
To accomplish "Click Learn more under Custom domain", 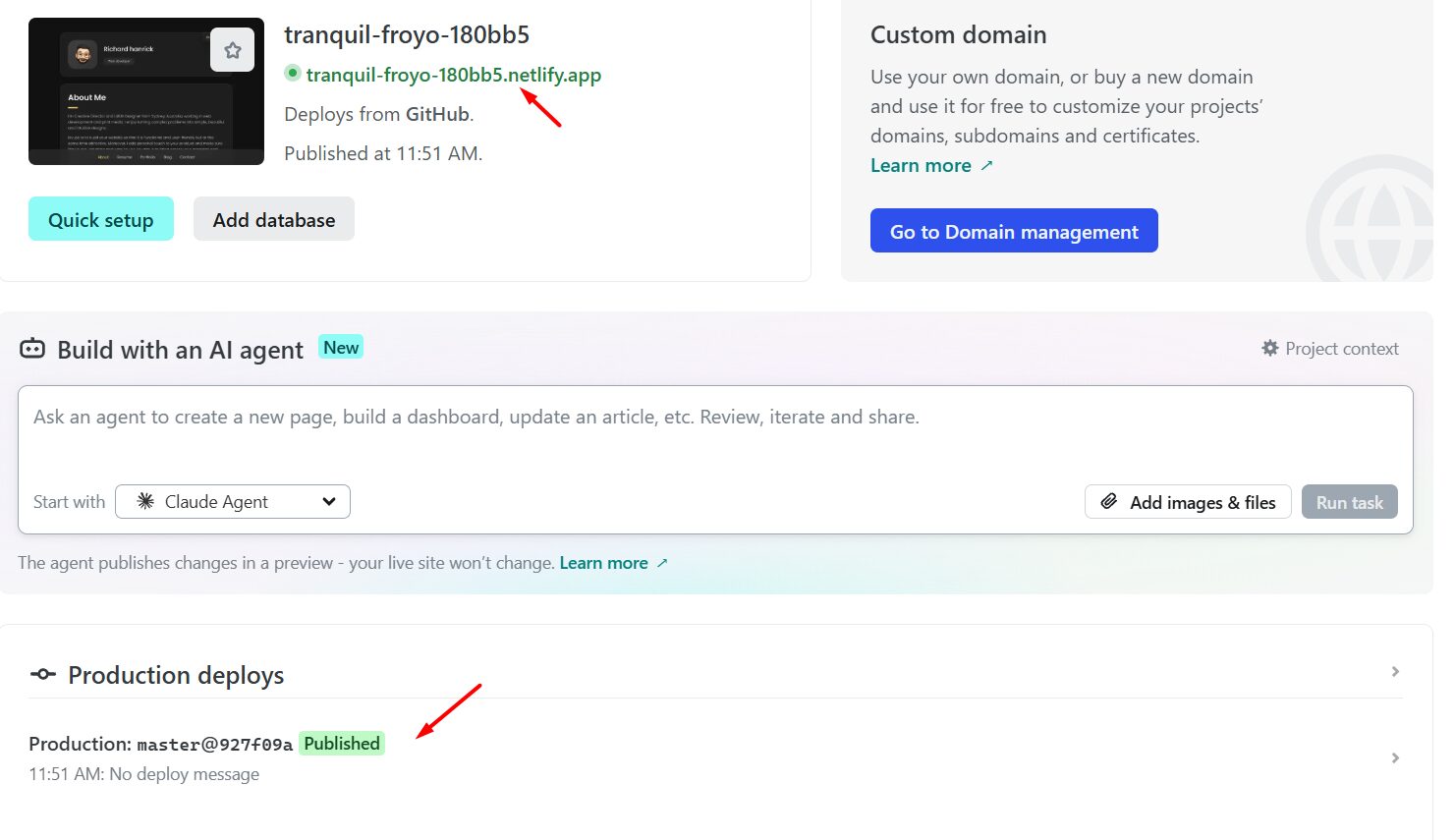I will (x=920, y=165).
